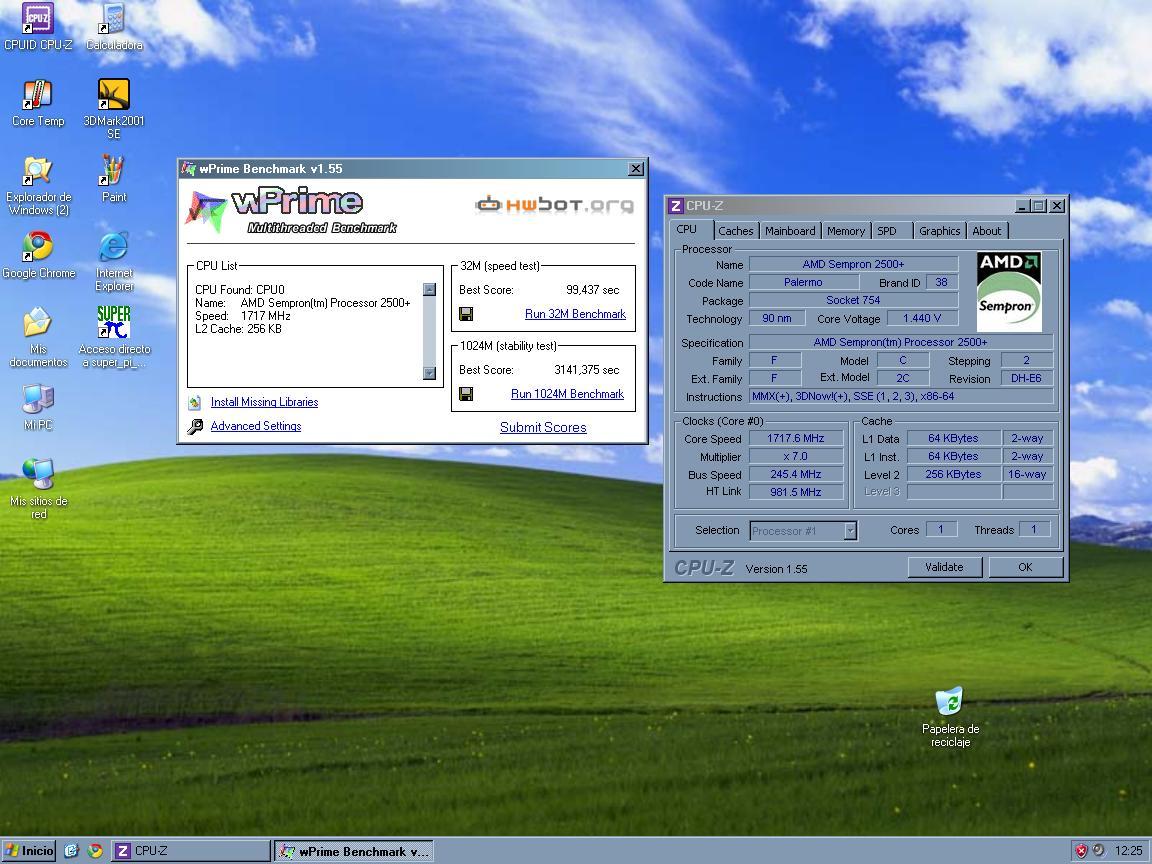Click Run 1024M Benchmark link
Image resolution: width=1152 pixels, height=864 pixels.
(567, 394)
